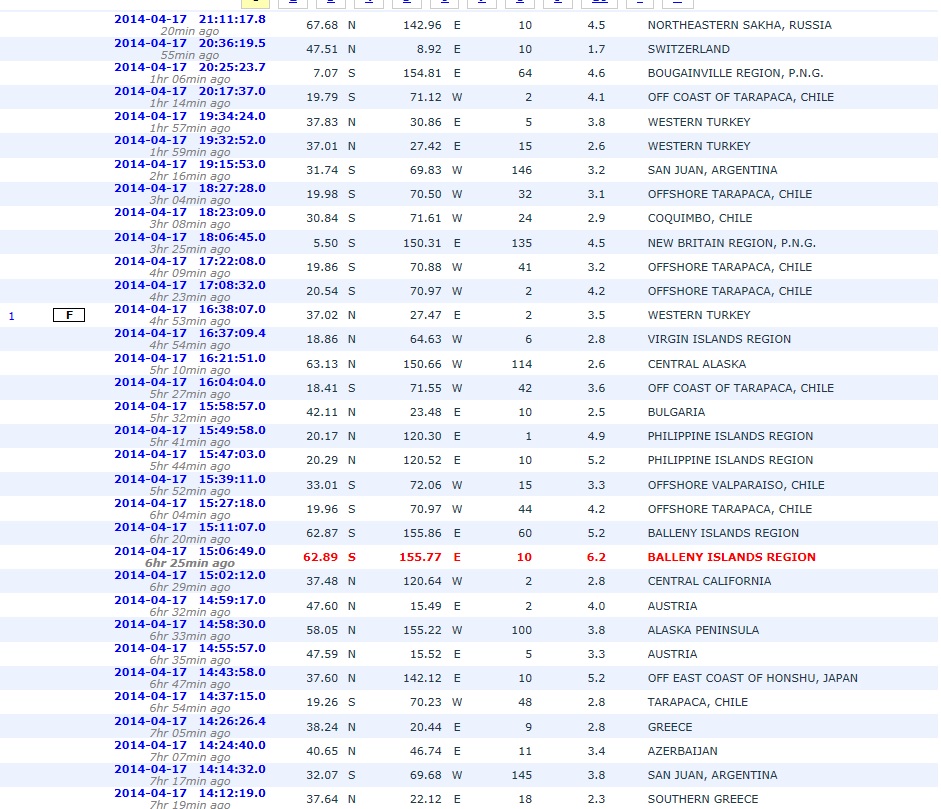Select the BULGARIA region text
This screenshot has height=809, width=941.
coord(676,413)
